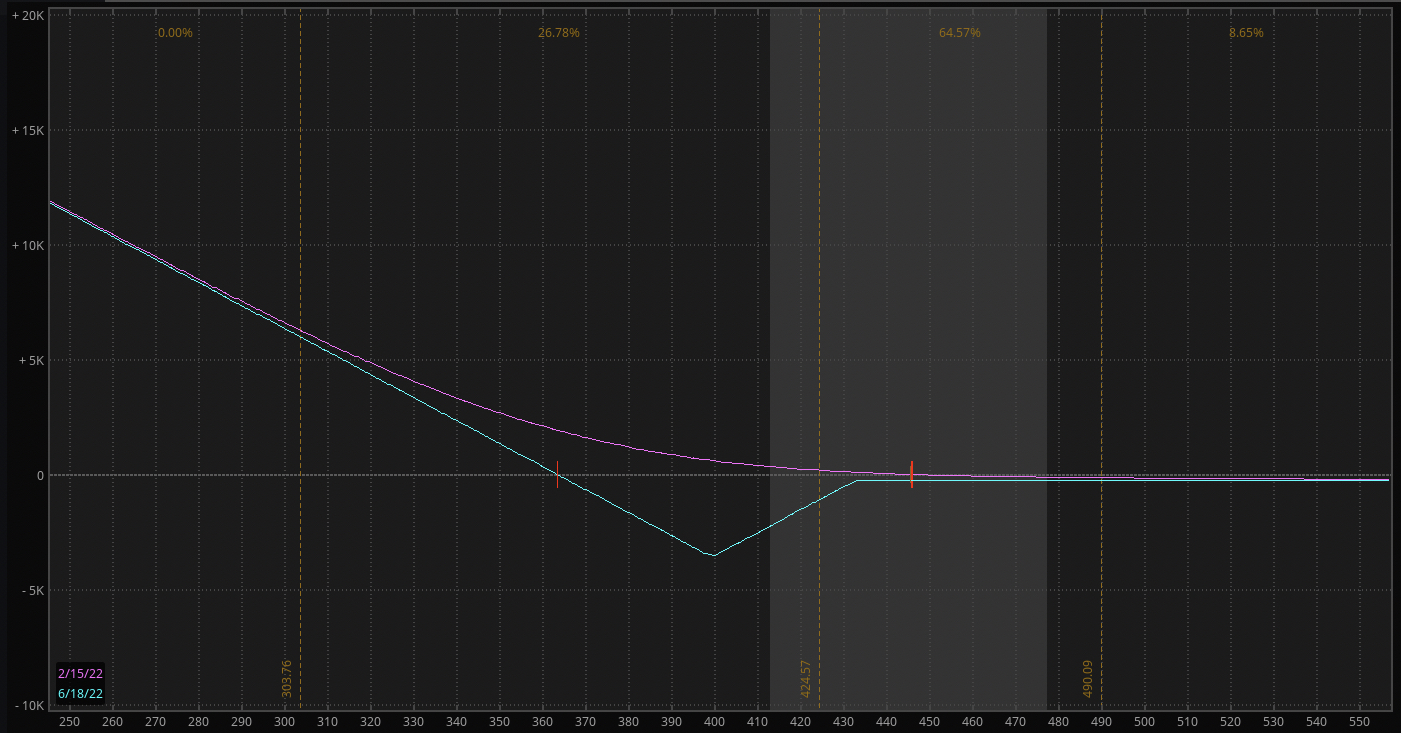Click the red current price marker
The width and height of the screenshot is (1401, 733).
(x=911, y=474)
